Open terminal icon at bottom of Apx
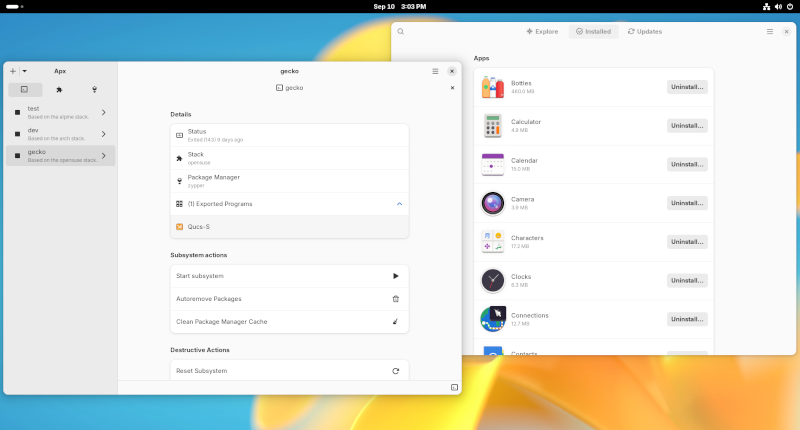Viewport: 800px width, 430px height. click(x=454, y=387)
